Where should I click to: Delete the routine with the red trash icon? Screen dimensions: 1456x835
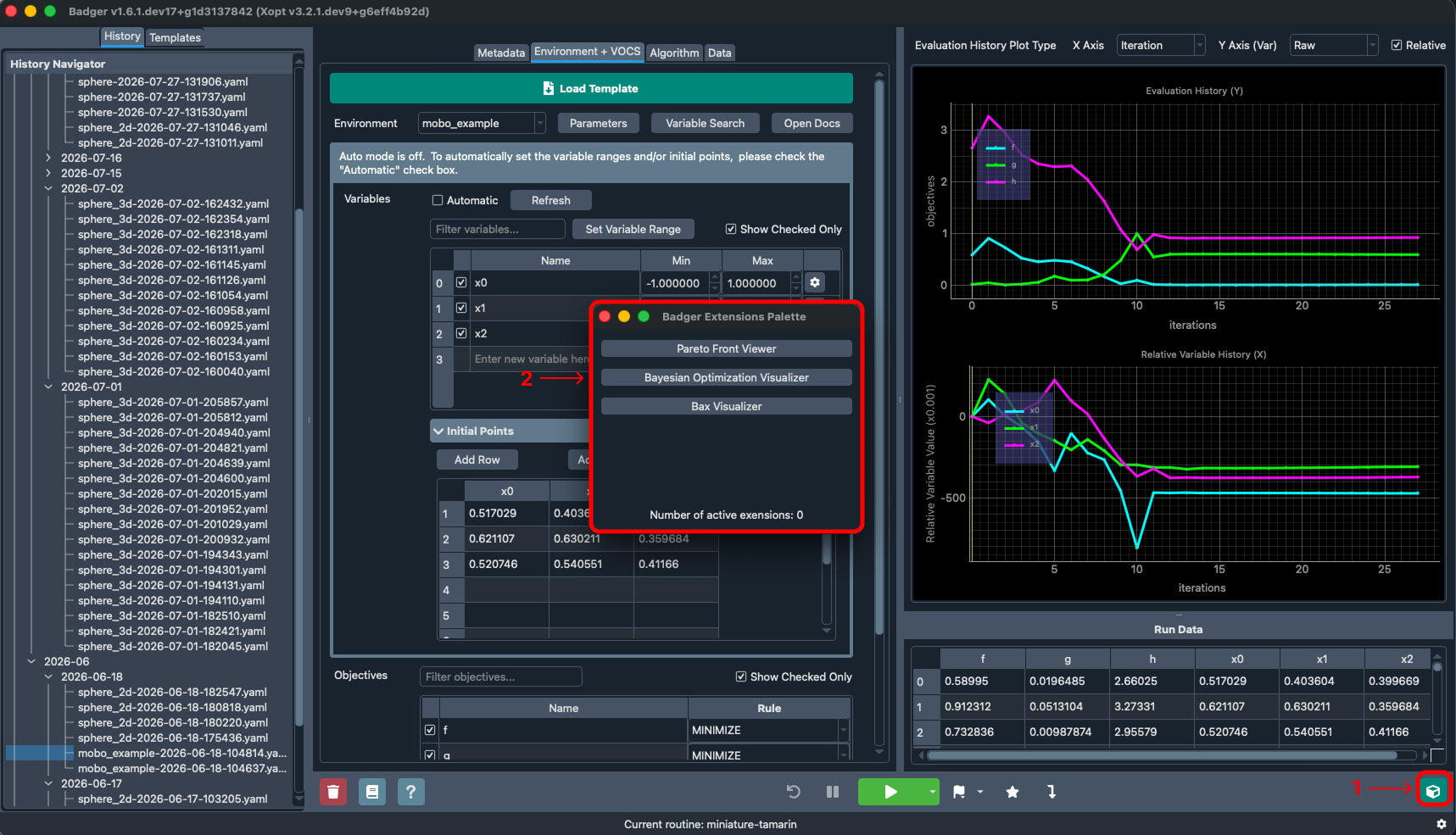(x=333, y=792)
